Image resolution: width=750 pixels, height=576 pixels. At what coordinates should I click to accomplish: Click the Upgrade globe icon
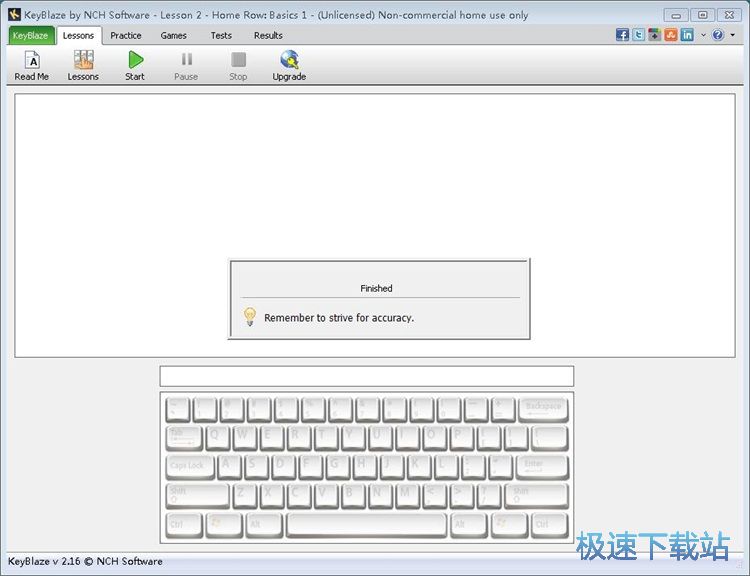pos(289,65)
